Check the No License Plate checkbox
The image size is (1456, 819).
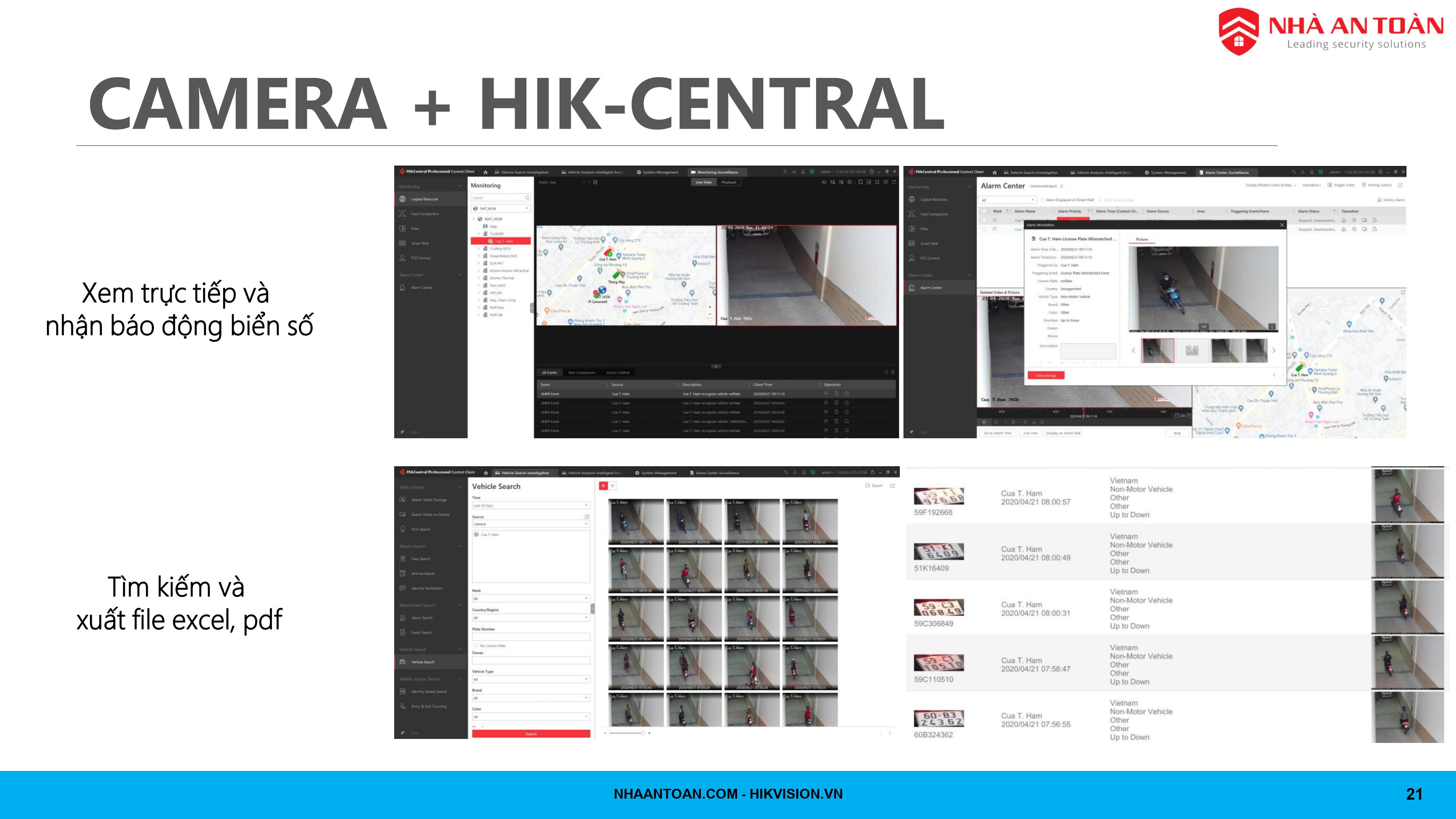[475, 645]
